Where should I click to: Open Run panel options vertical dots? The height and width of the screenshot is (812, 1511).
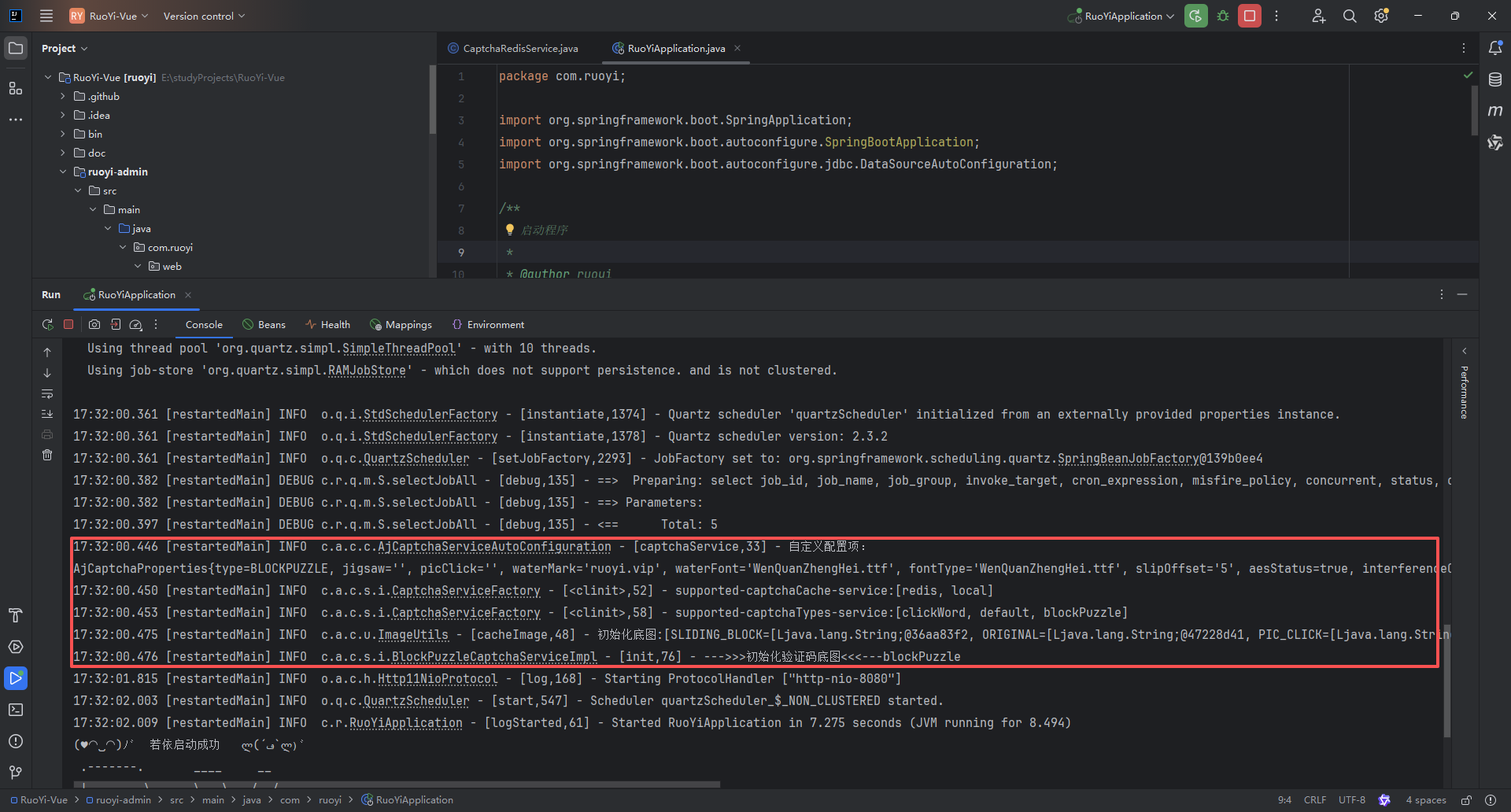(1442, 294)
